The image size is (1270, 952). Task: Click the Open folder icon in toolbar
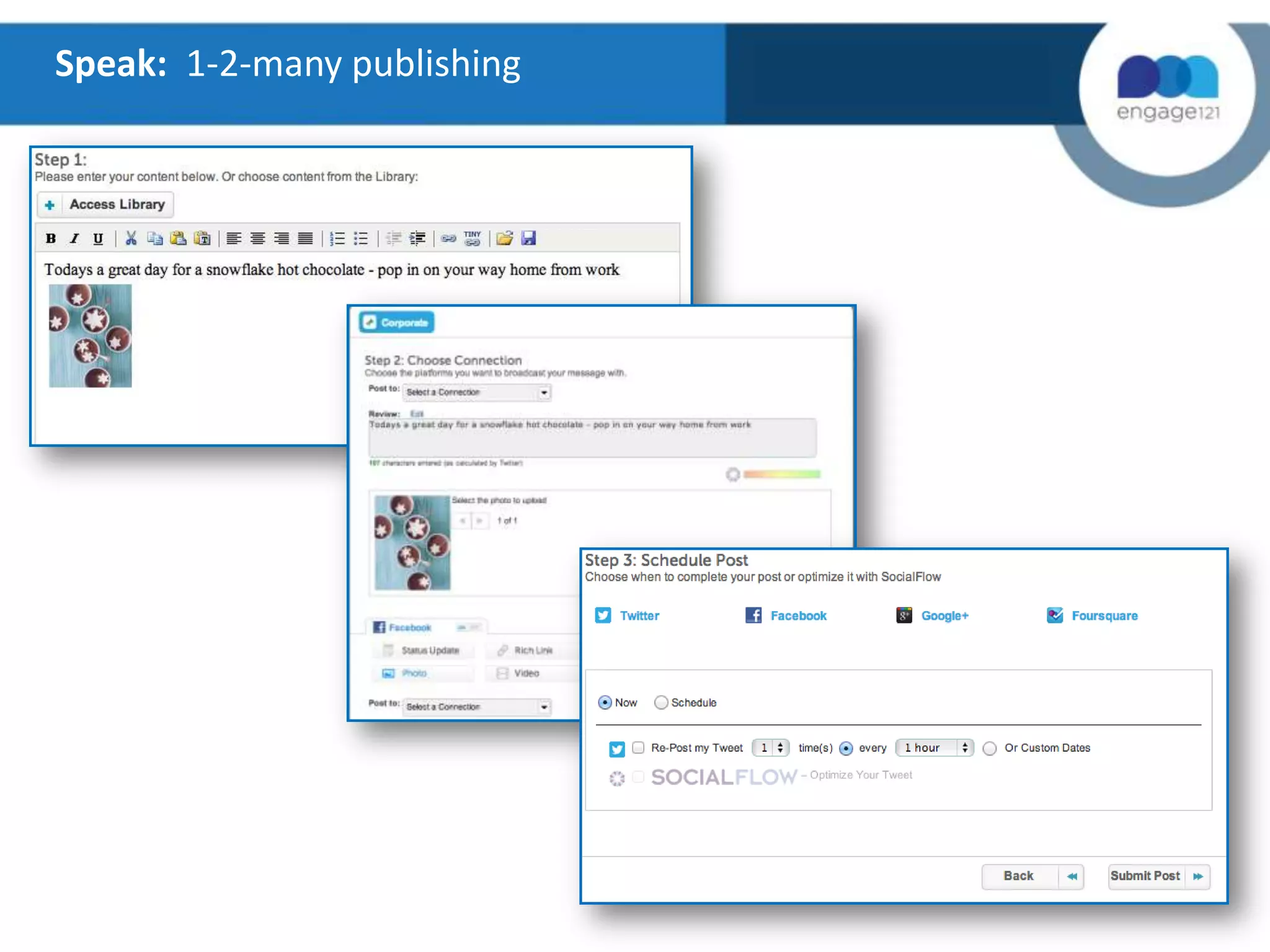coord(505,239)
